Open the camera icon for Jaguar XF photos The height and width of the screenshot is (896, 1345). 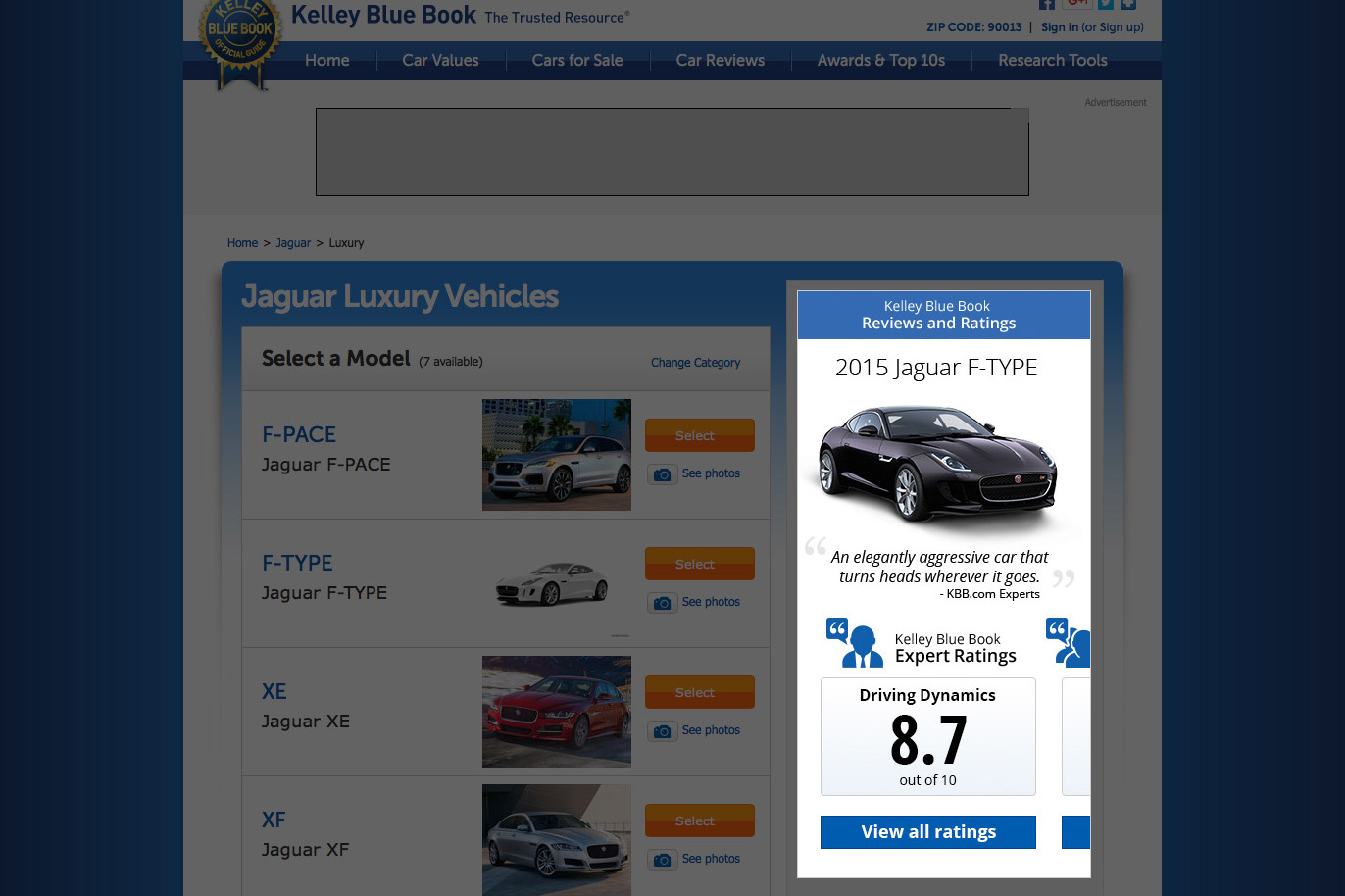(663, 860)
